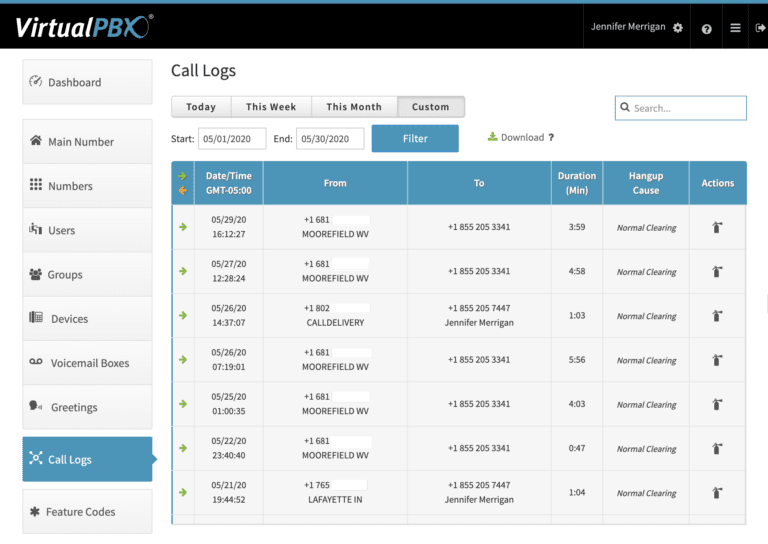The width and height of the screenshot is (768, 544).
Task: Select the This Week date range tab
Action: [271, 107]
